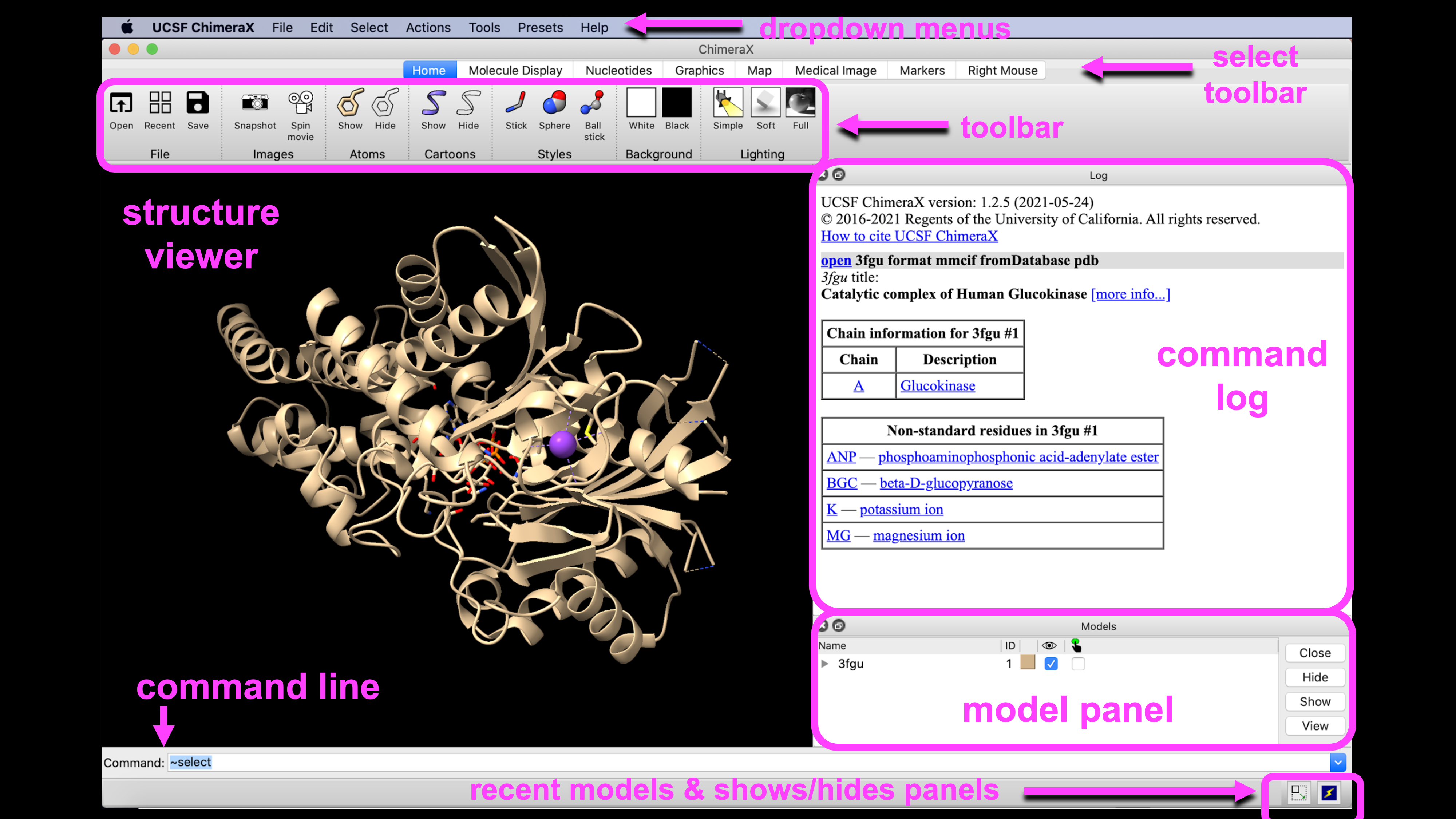This screenshot has width=1456, height=819.
Task: Click the Glucokinase chain description link
Action: 937,385
